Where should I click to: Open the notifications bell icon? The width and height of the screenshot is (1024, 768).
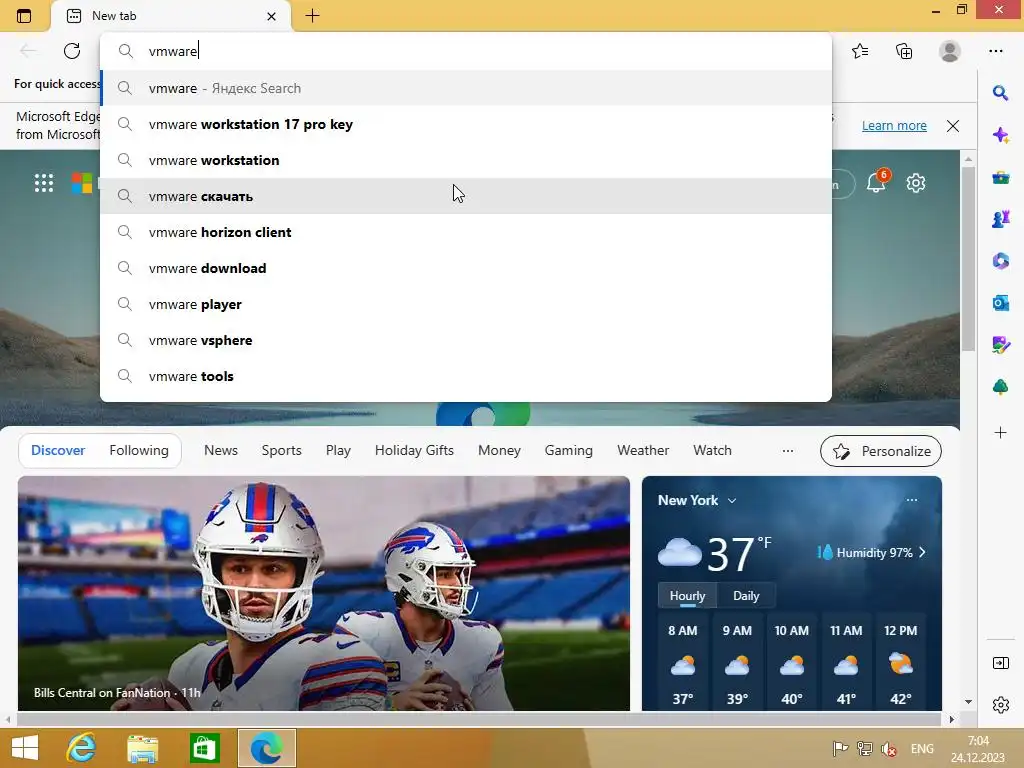pyautogui.click(x=876, y=183)
